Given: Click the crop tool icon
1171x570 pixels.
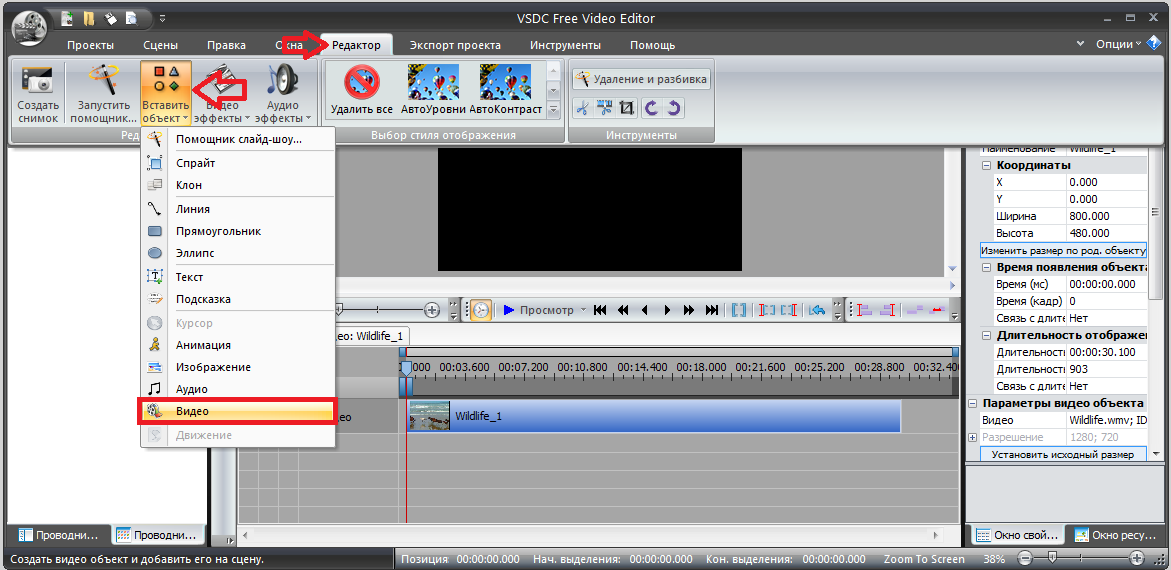Looking at the screenshot, I should [627, 108].
